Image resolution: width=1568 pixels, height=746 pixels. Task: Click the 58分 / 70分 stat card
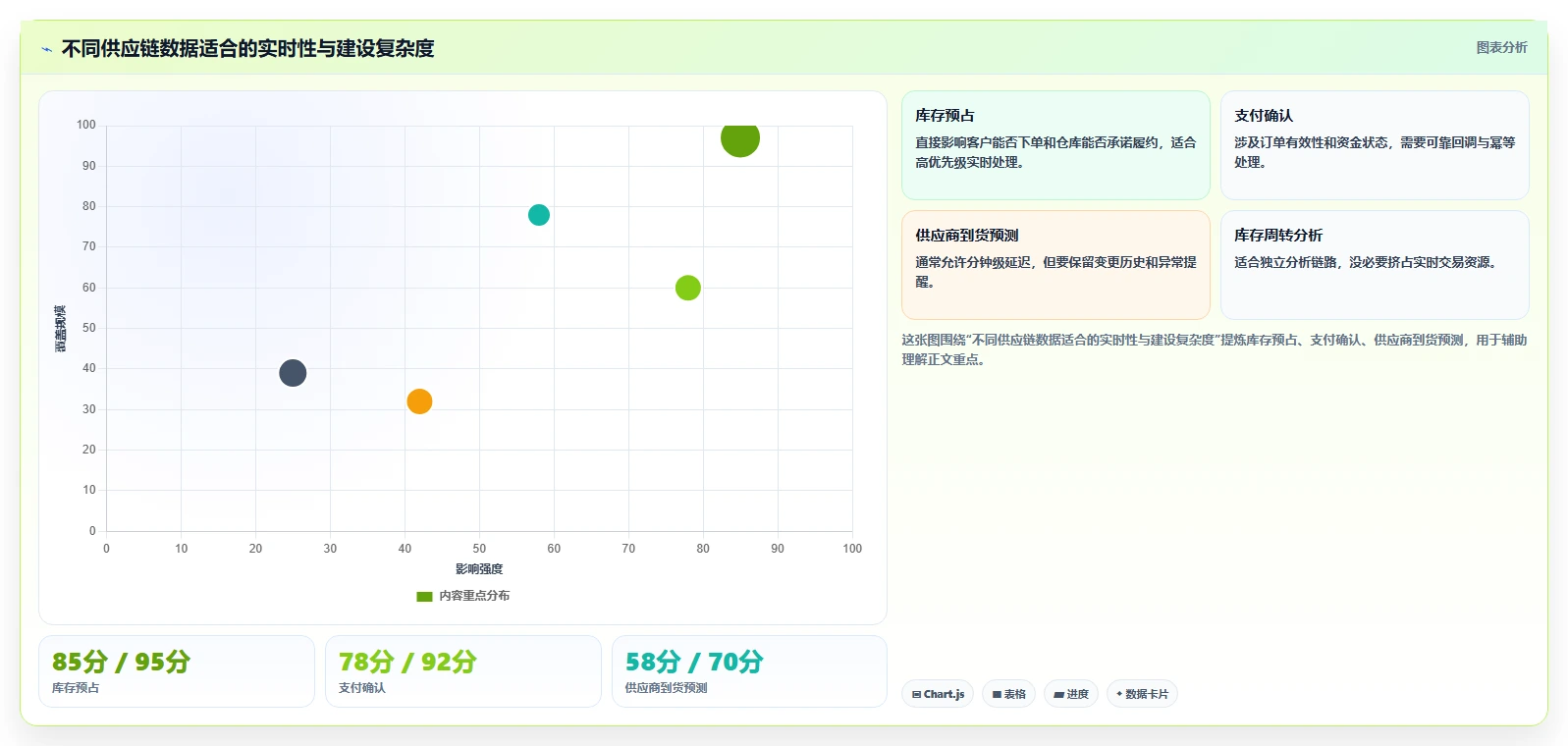click(x=749, y=671)
